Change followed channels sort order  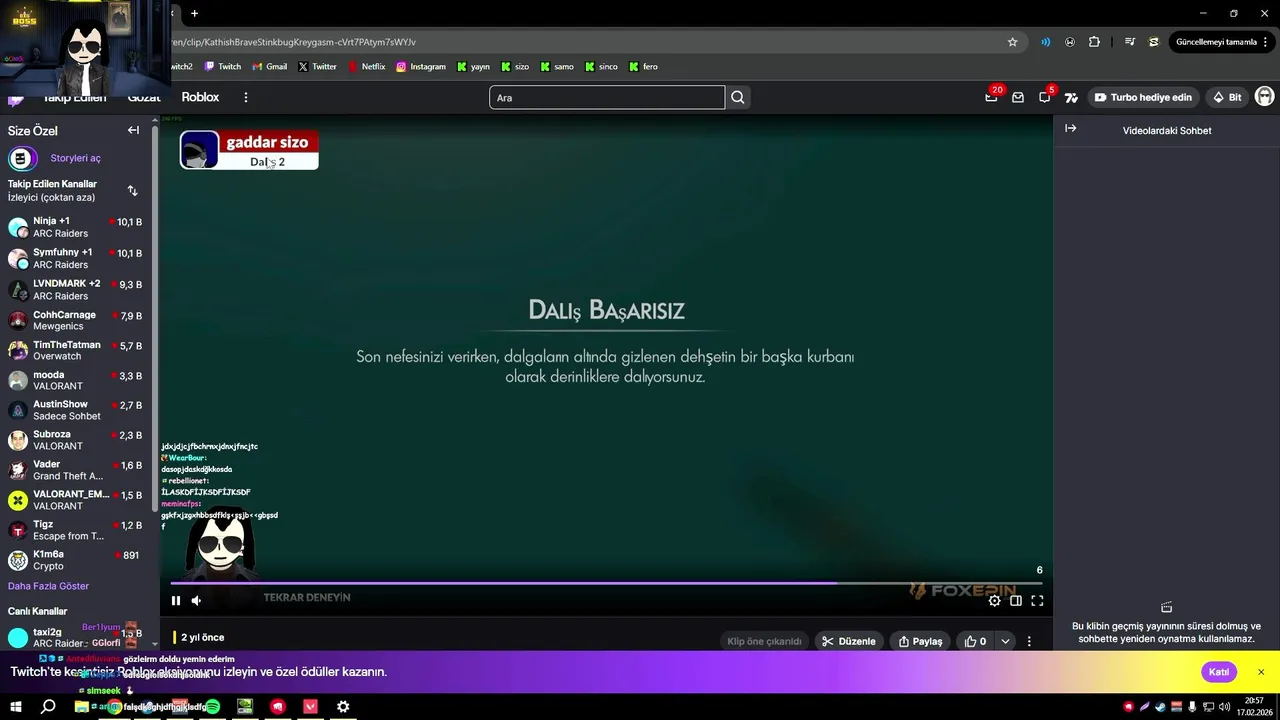[132, 190]
